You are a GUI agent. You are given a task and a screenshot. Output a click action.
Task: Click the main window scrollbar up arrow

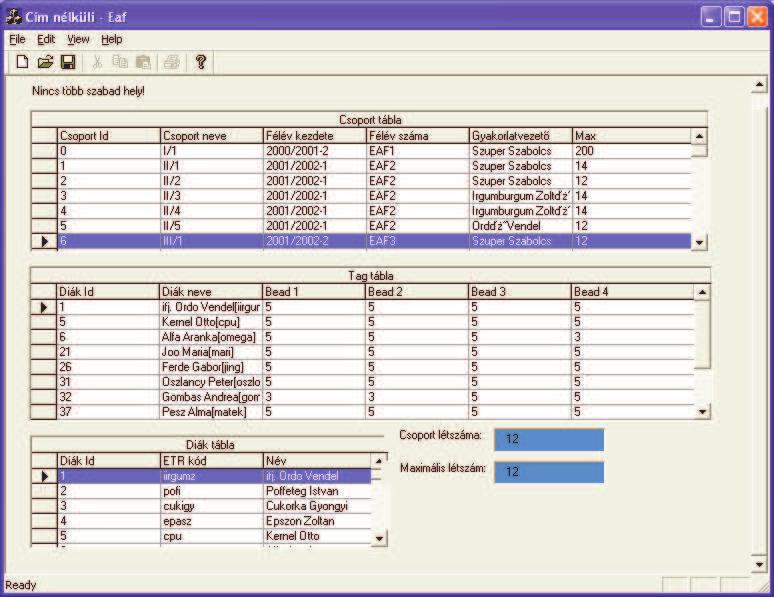759,85
